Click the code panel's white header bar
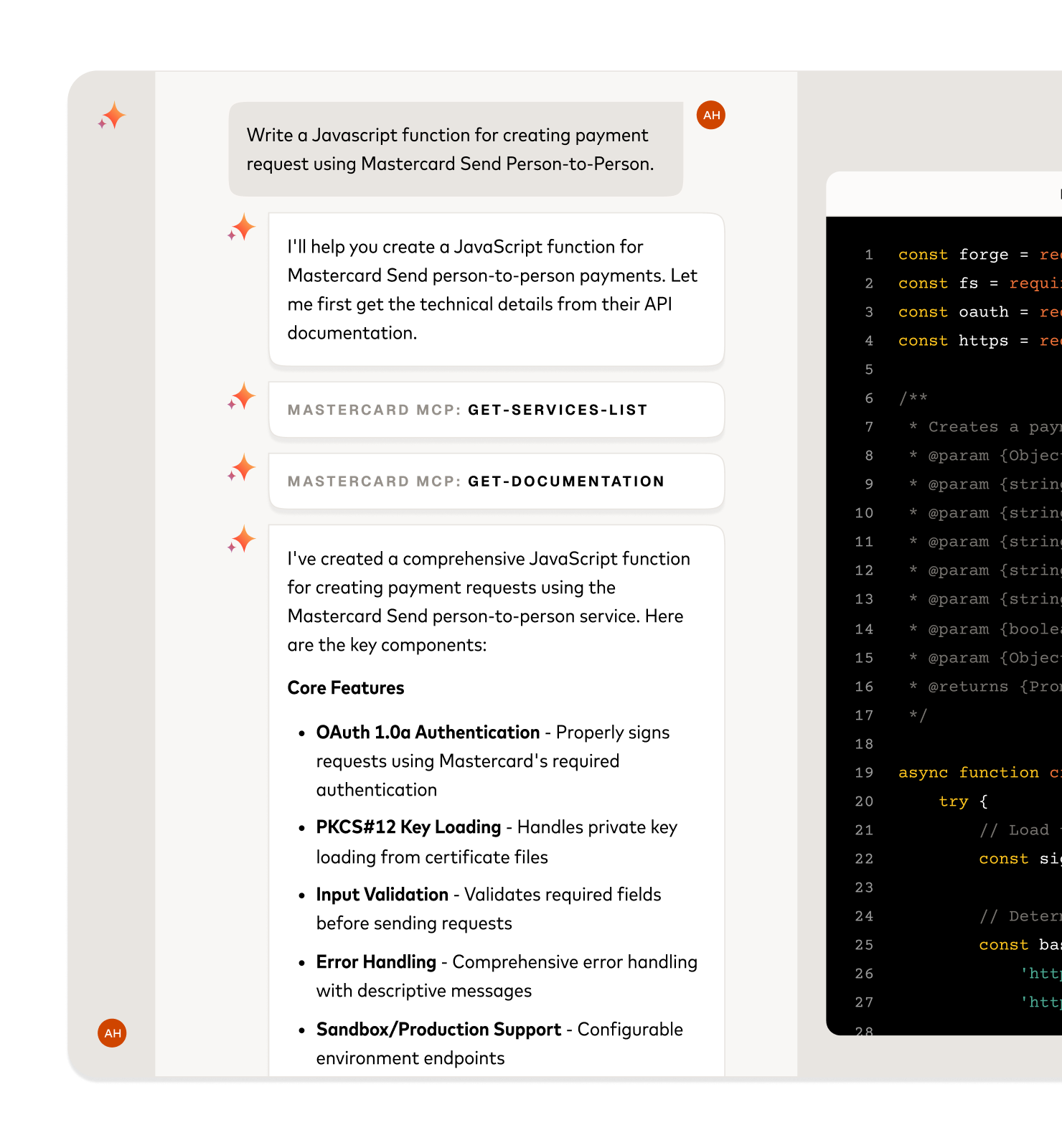The width and height of the screenshot is (1062, 1148). click(944, 194)
